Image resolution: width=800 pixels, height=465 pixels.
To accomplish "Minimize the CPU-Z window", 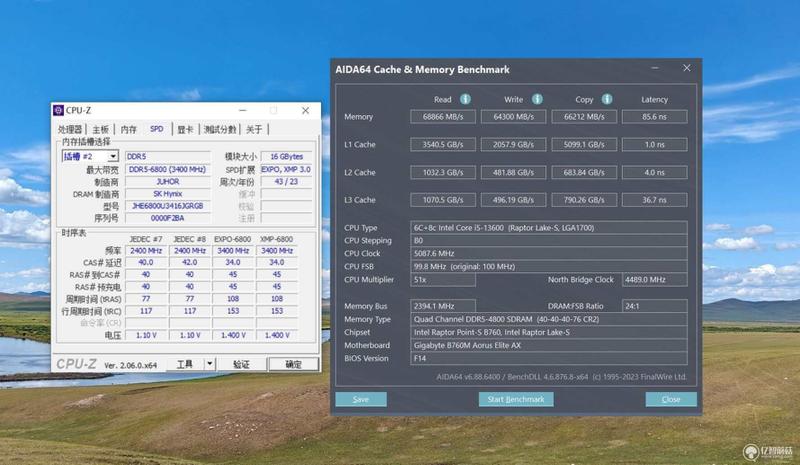I will coord(243,110).
